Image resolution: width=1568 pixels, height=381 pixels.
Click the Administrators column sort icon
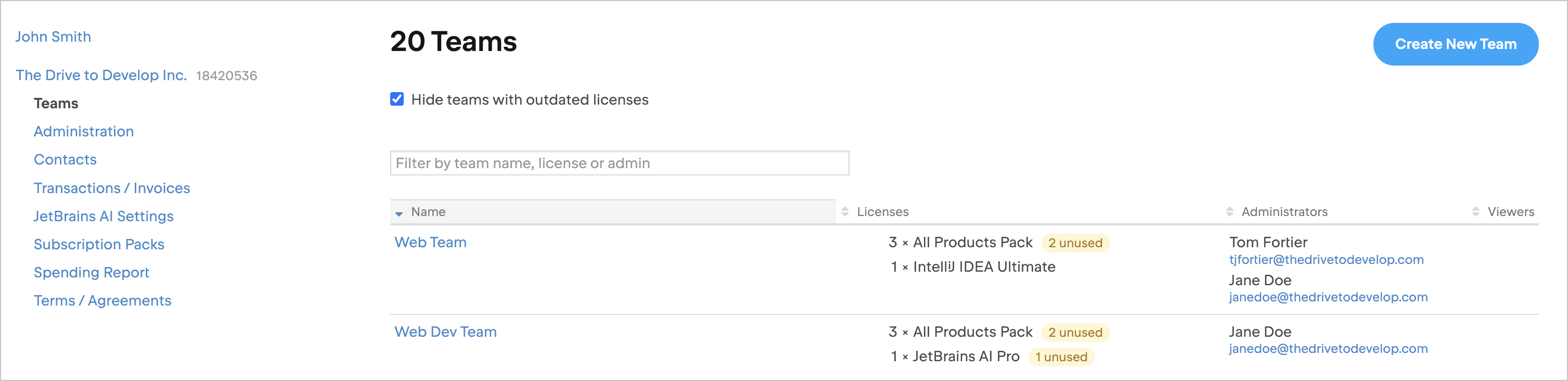[1229, 212]
